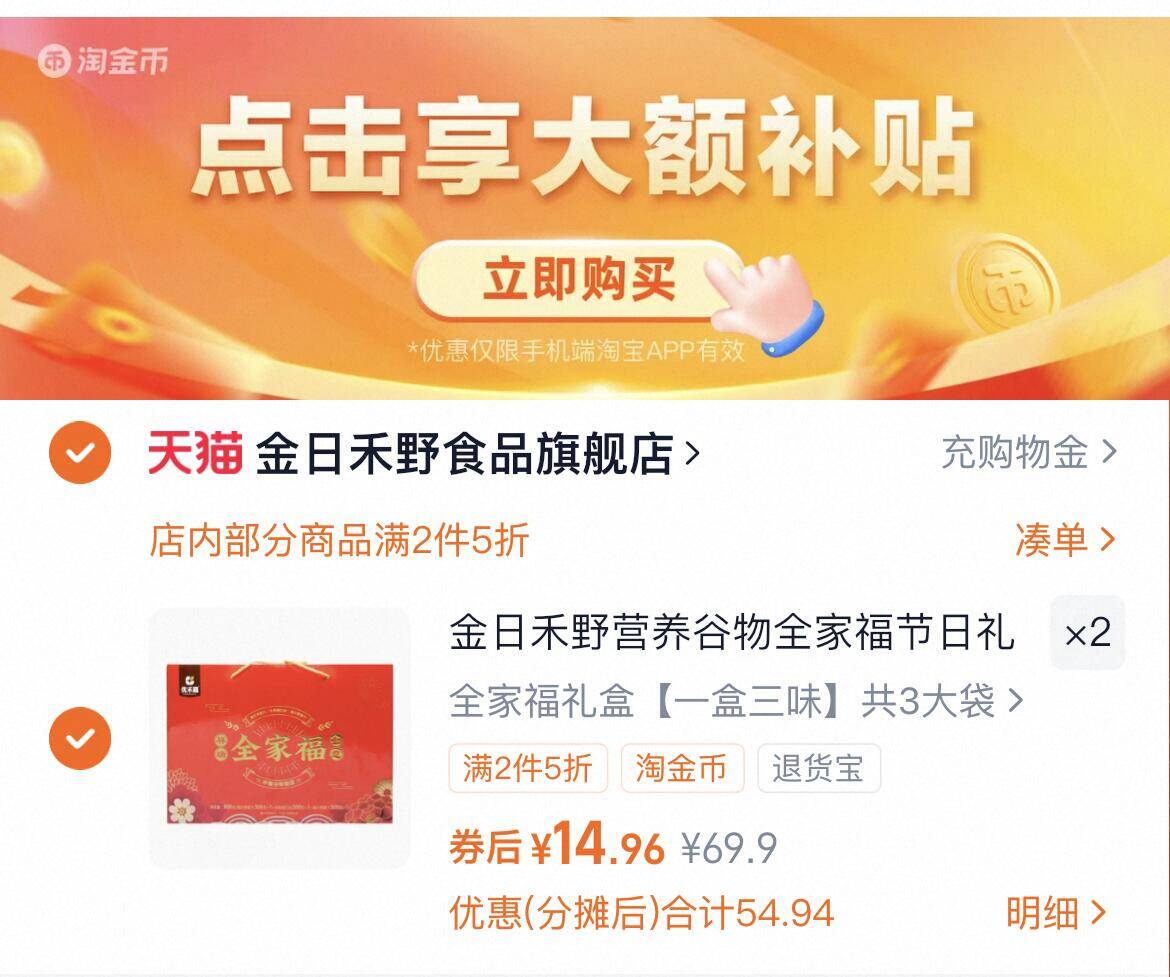Viewport: 1170px width, 977px height.
Task: Open 金日禾野食品旗舰店 store page
Action: pyautogui.click(x=464, y=452)
